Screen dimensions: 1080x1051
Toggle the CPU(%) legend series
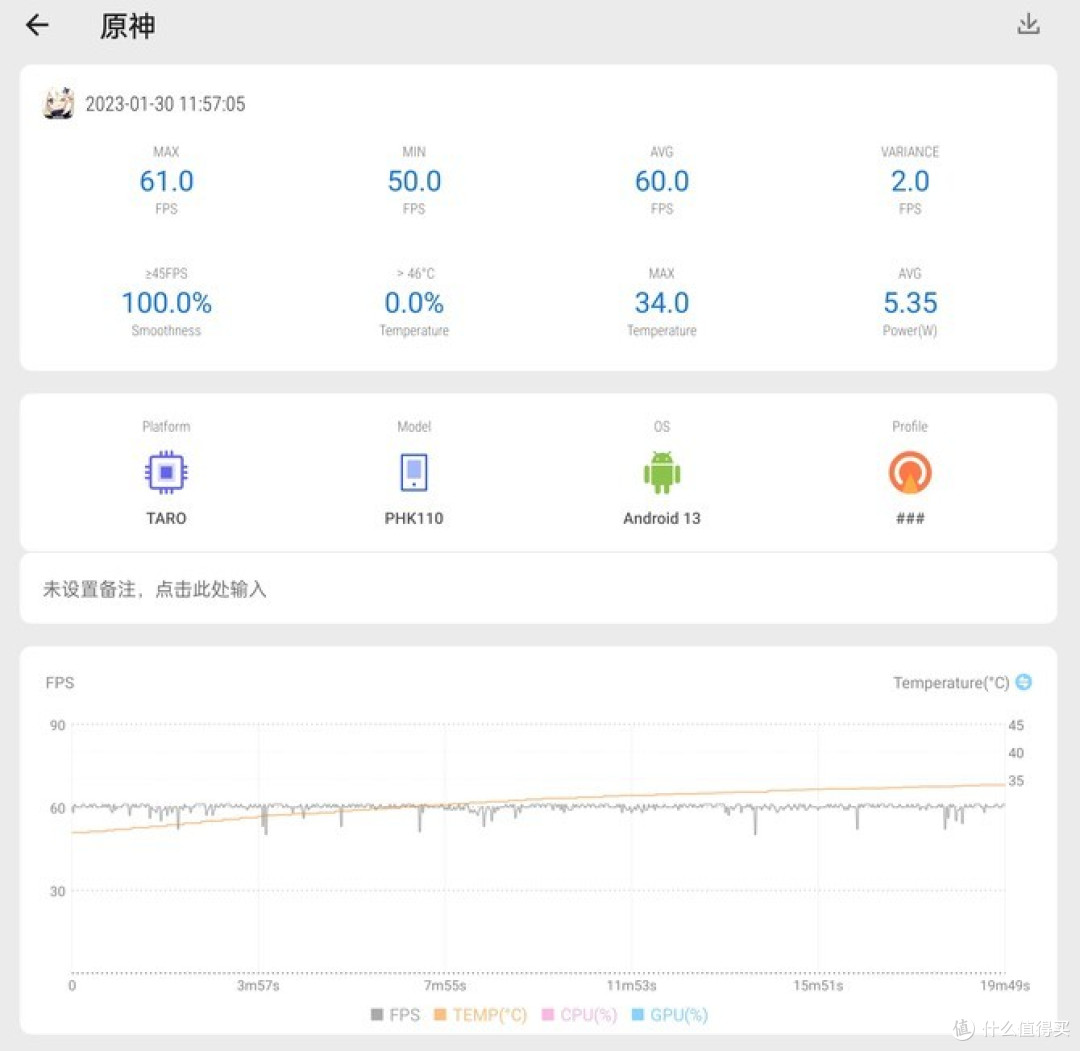pyautogui.click(x=579, y=1014)
